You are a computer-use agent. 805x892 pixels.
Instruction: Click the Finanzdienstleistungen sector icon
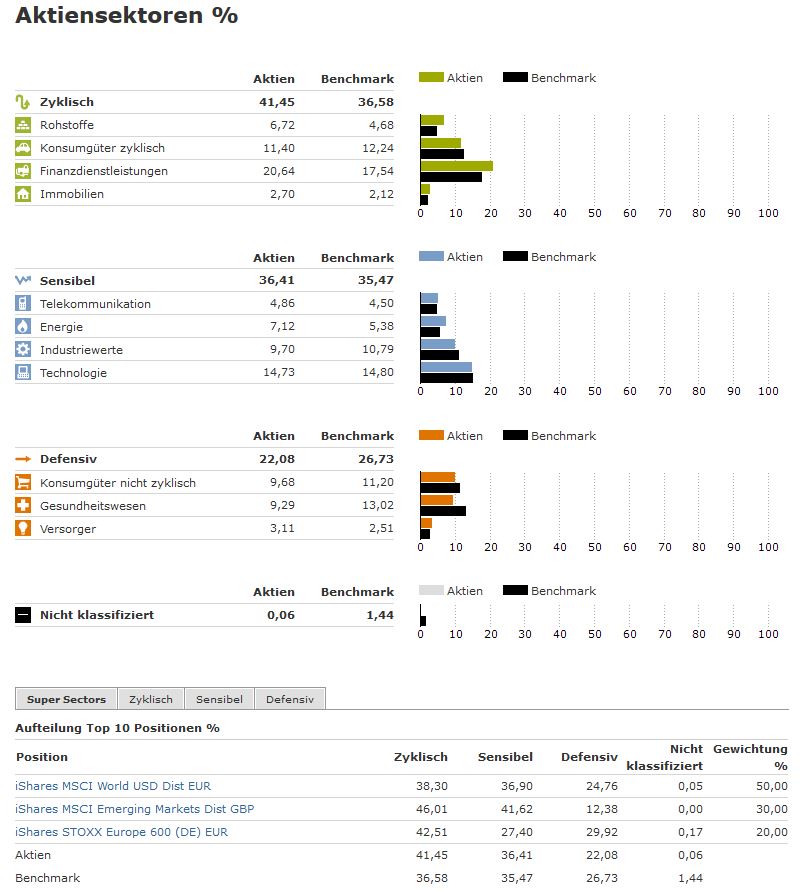(x=23, y=171)
